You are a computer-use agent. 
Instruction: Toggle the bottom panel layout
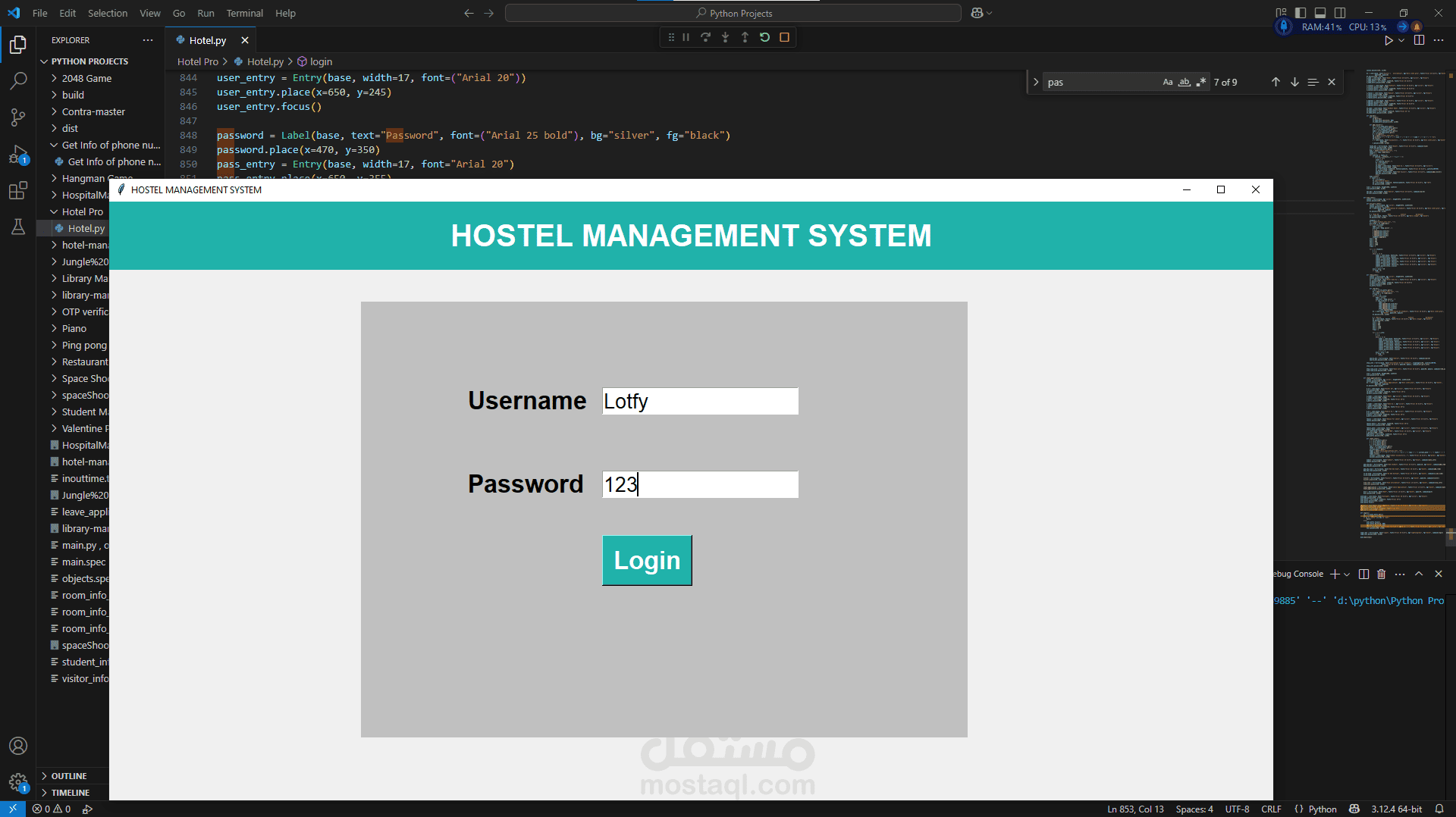[1320, 13]
